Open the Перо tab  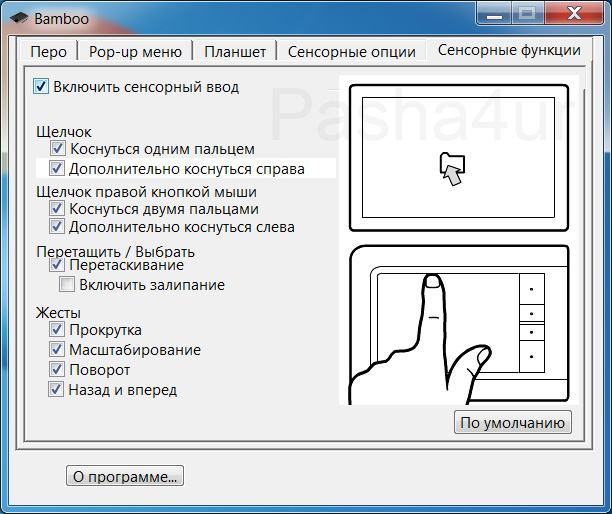pos(49,51)
